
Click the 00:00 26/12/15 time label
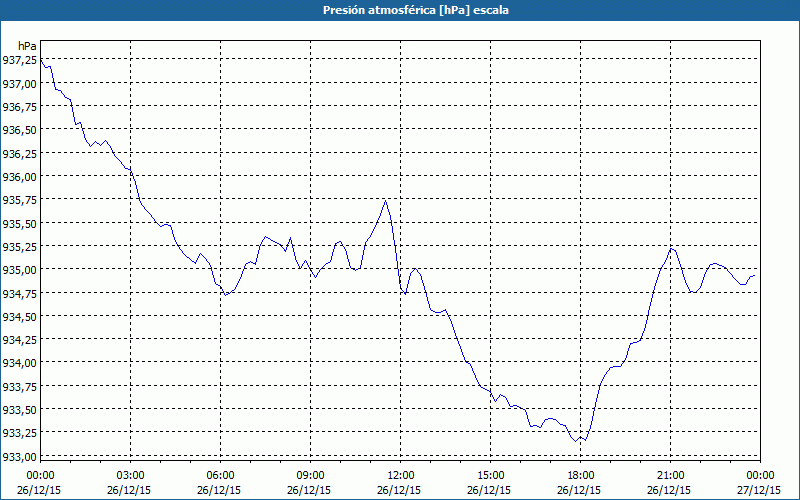pyautogui.click(x=39, y=483)
